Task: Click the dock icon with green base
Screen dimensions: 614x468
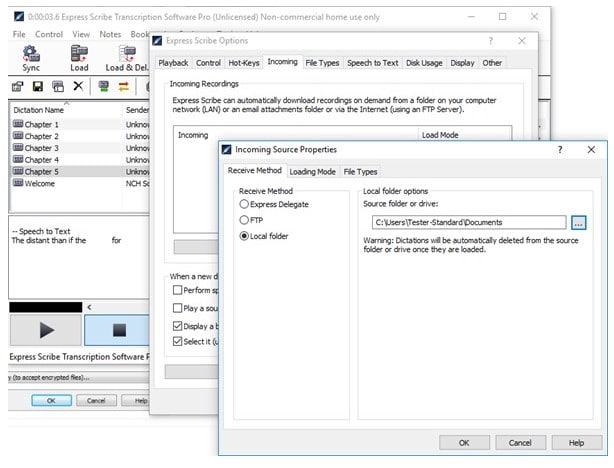Action: point(103,86)
